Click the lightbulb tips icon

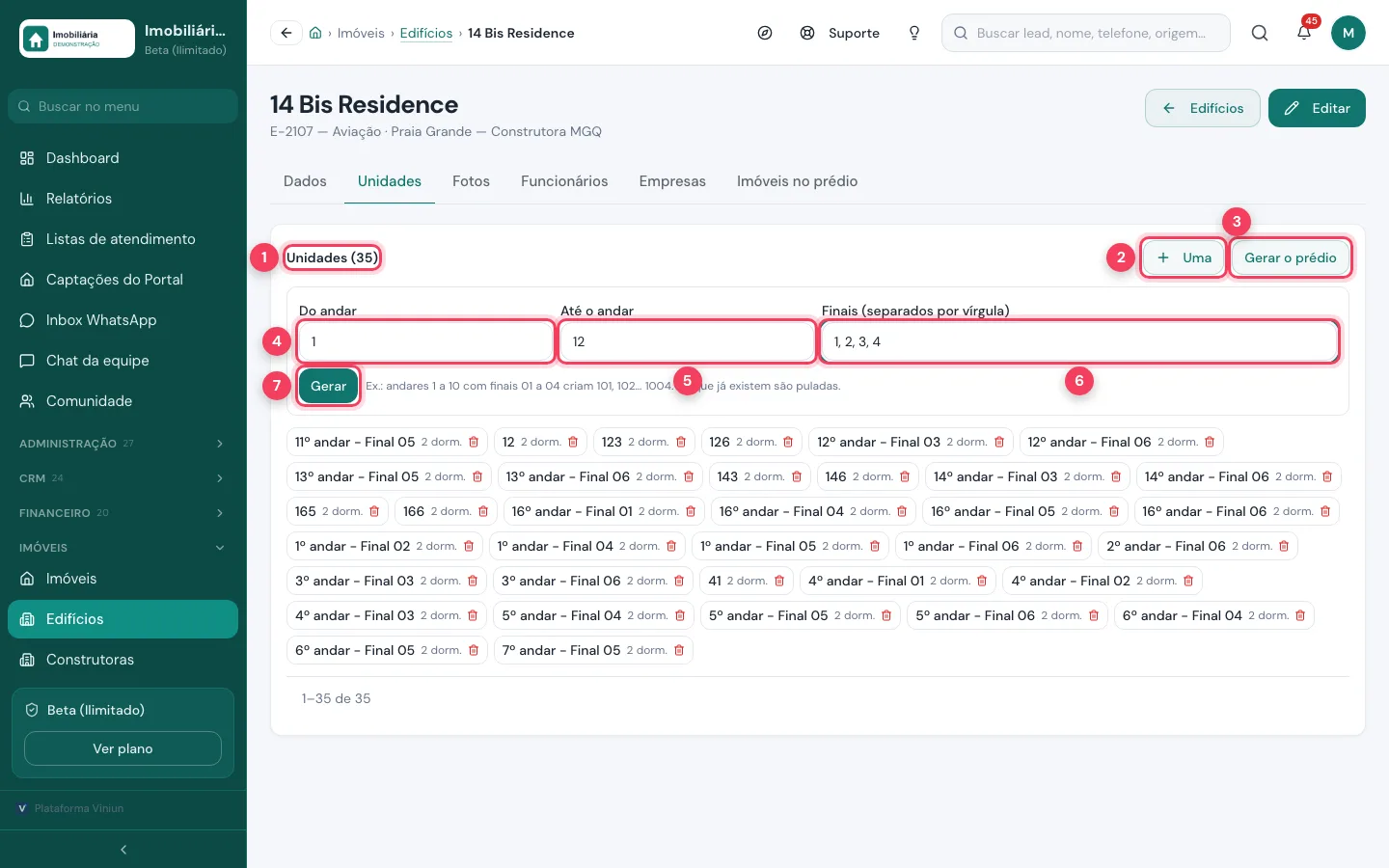pyautogui.click(x=914, y=33)
